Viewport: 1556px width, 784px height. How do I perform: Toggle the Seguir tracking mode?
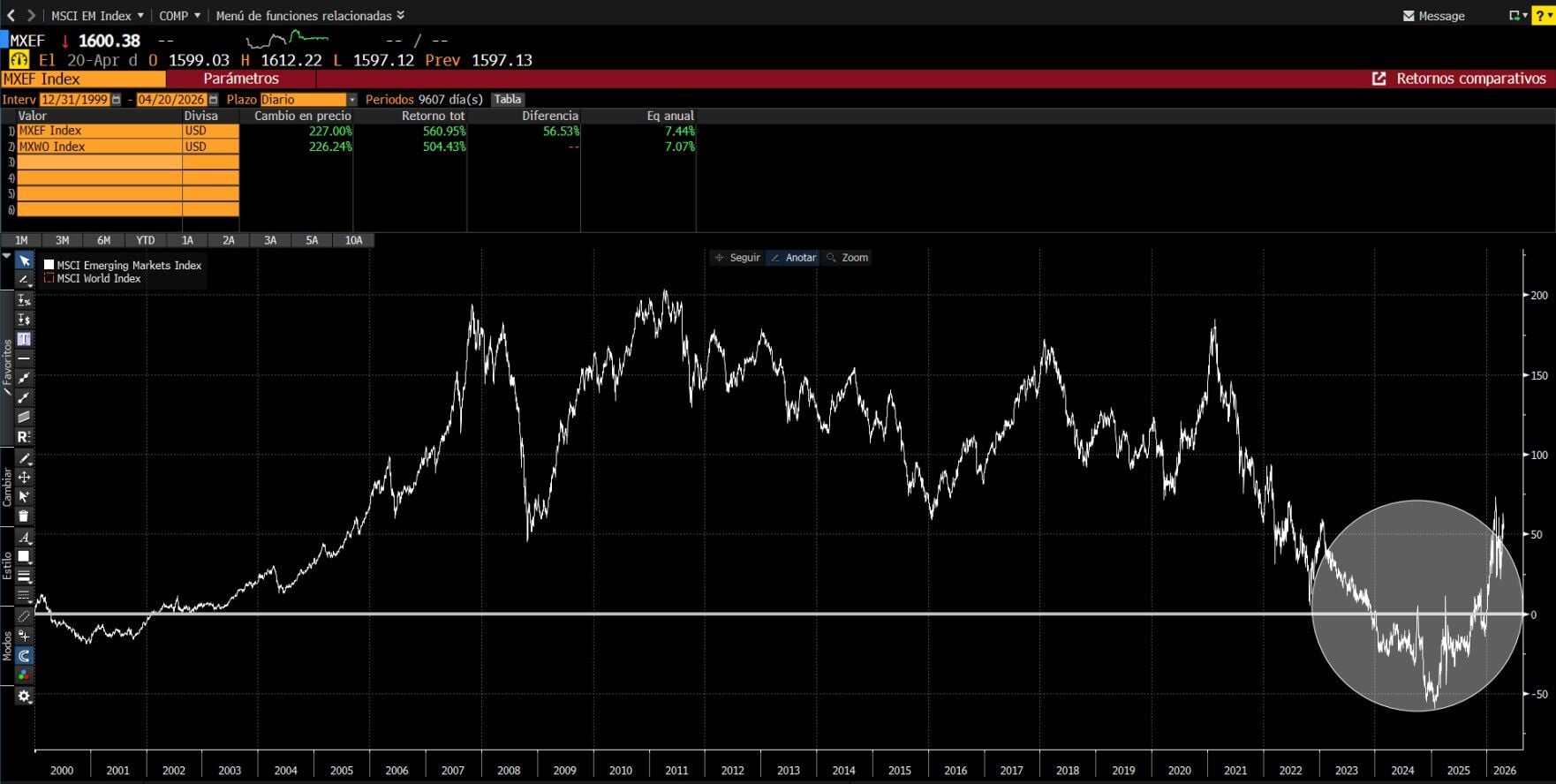click(737, 258)
